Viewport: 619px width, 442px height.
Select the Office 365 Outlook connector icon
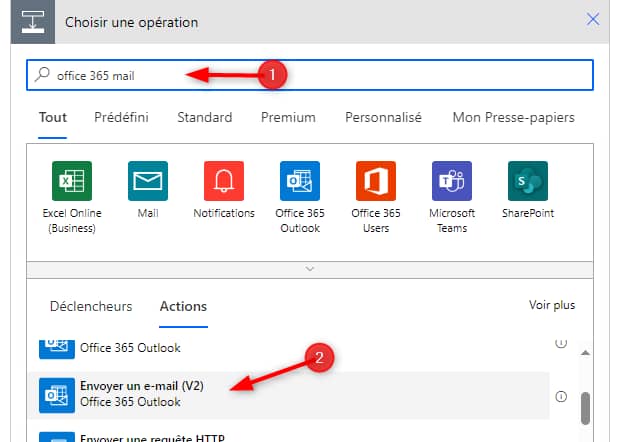tap(300, 181)
